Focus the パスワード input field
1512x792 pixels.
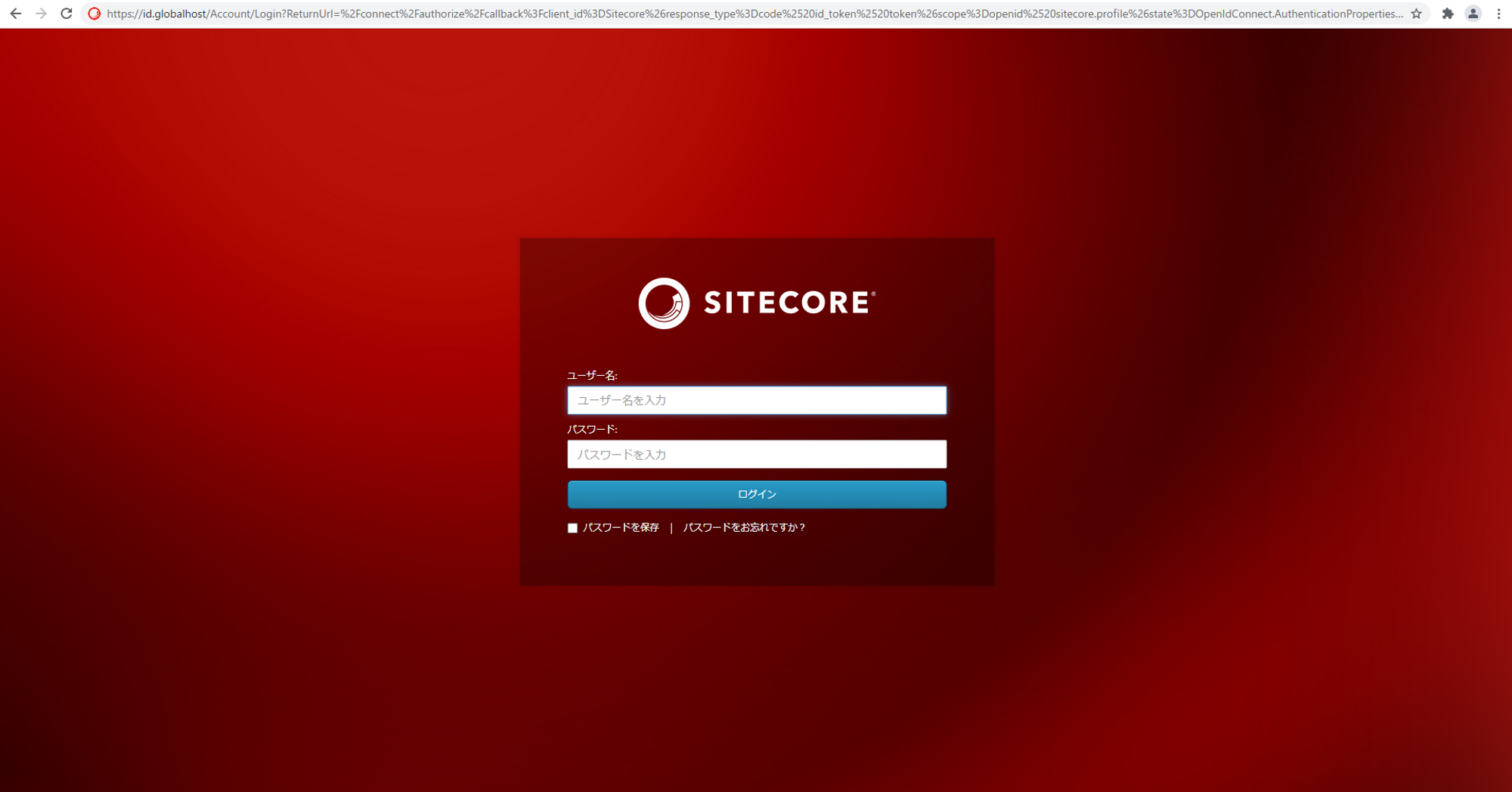(757, 454)
